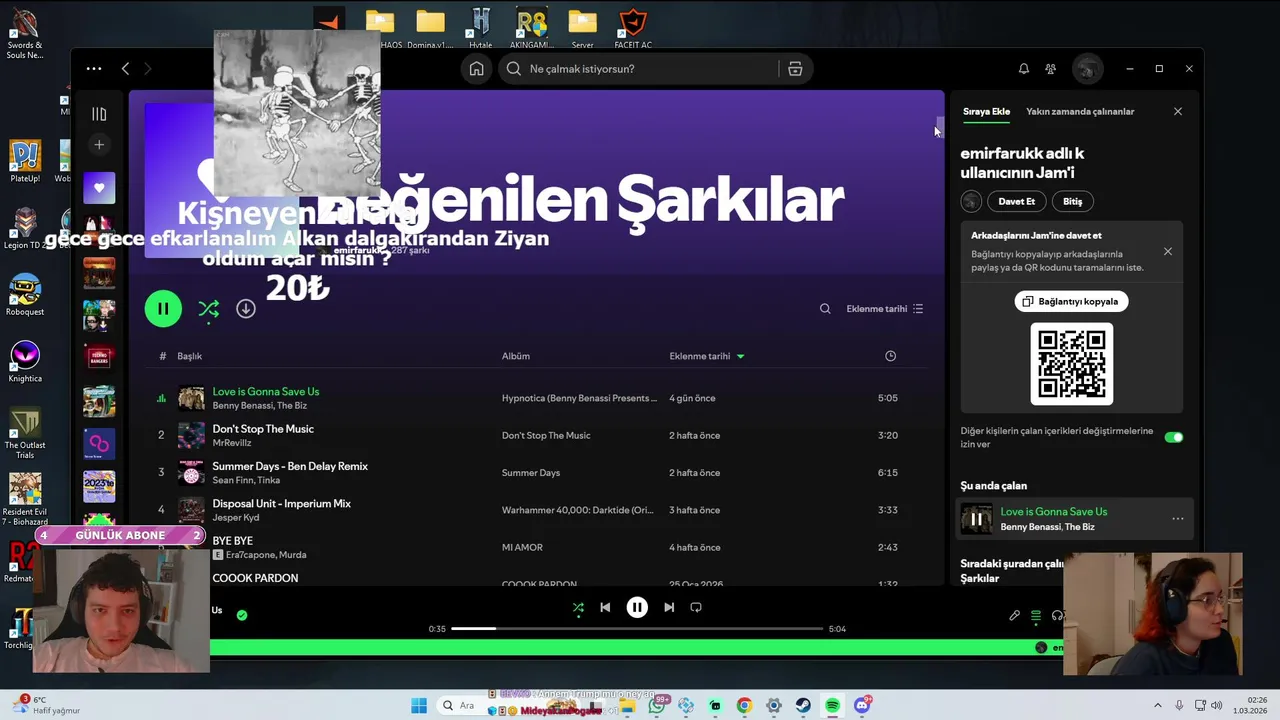Open Steam from the taskbar

[803, 705]
